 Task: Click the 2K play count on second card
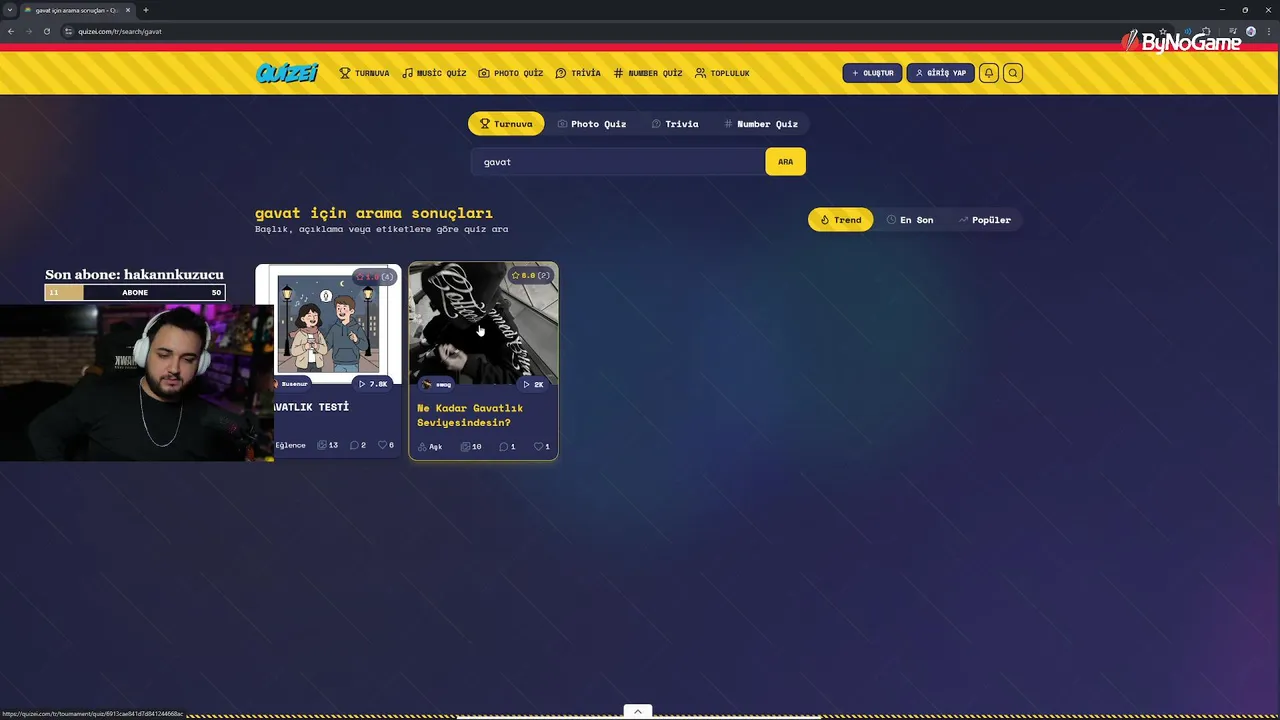click(x=533, y=384)
